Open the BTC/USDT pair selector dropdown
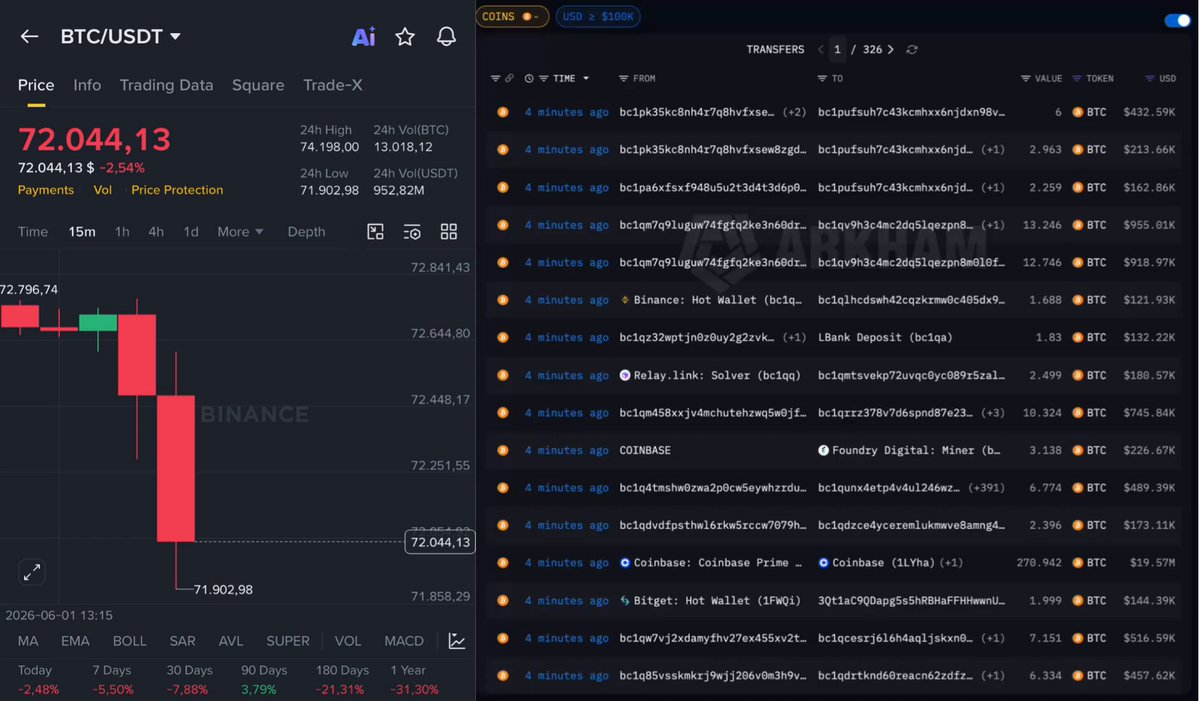This screenshot has width=1199, height=701. (120, 36)
